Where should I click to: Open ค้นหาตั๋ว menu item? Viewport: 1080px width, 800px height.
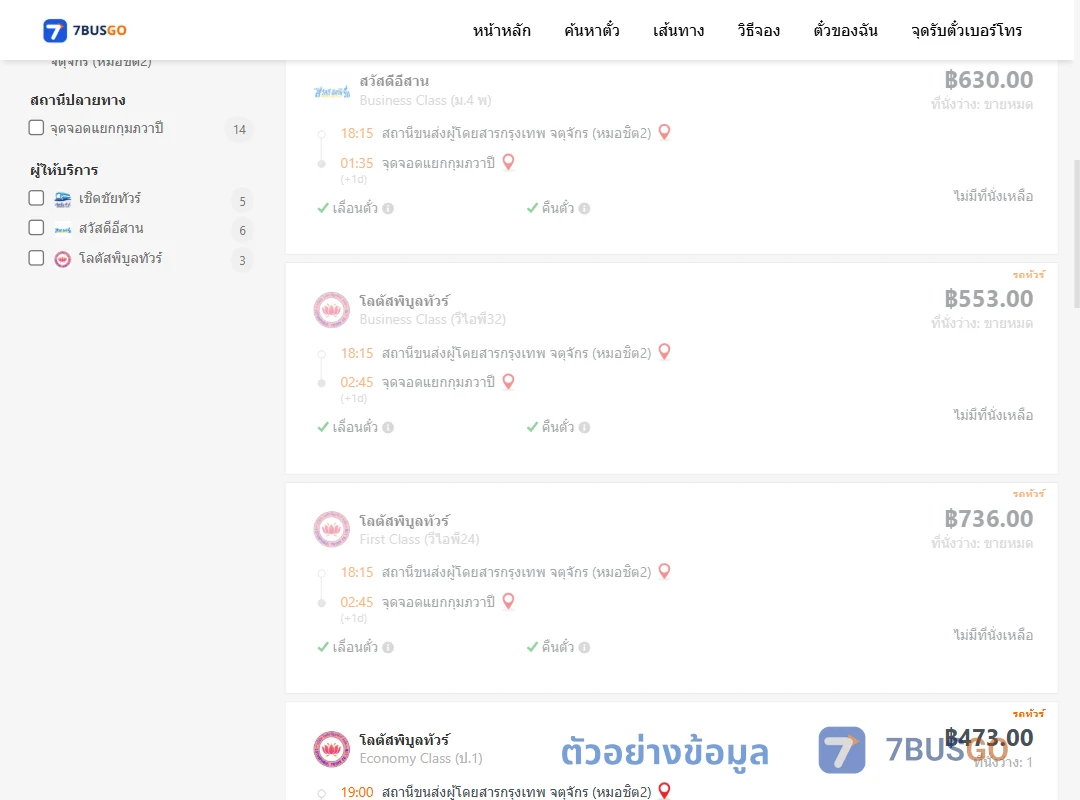[592, 30]
